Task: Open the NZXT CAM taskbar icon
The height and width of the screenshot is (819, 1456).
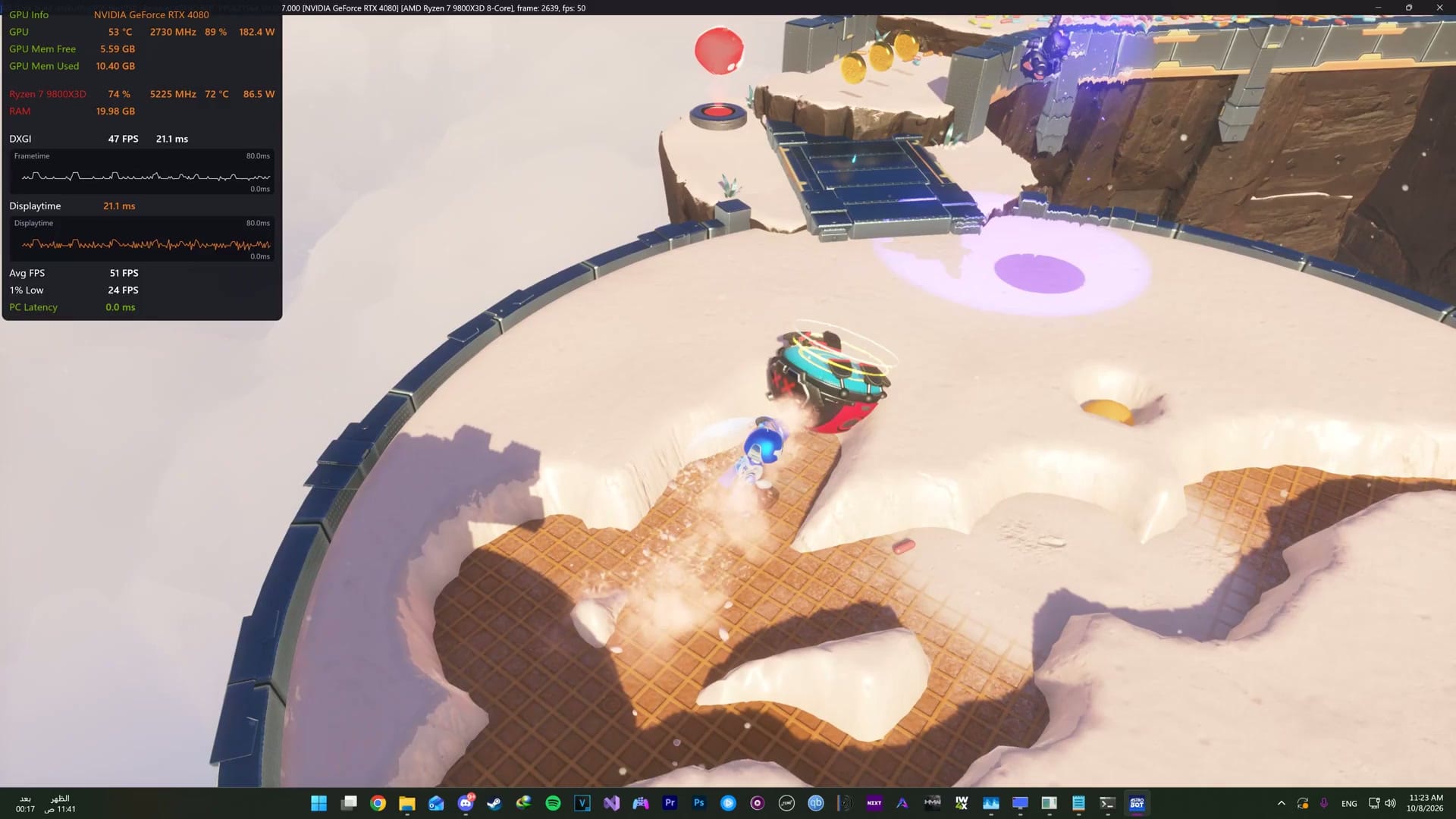Action: click(874, 803)
